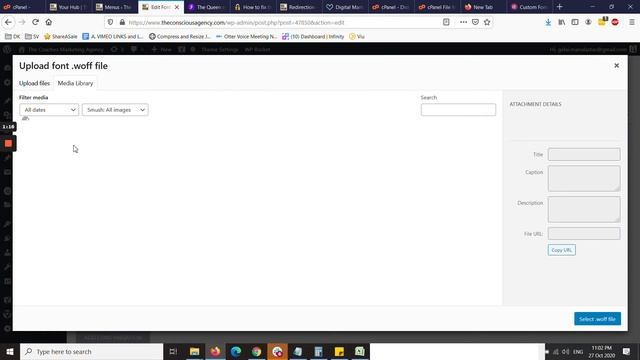Save the page to Pocket icon
Screen dimensions: 640x360
475,22
